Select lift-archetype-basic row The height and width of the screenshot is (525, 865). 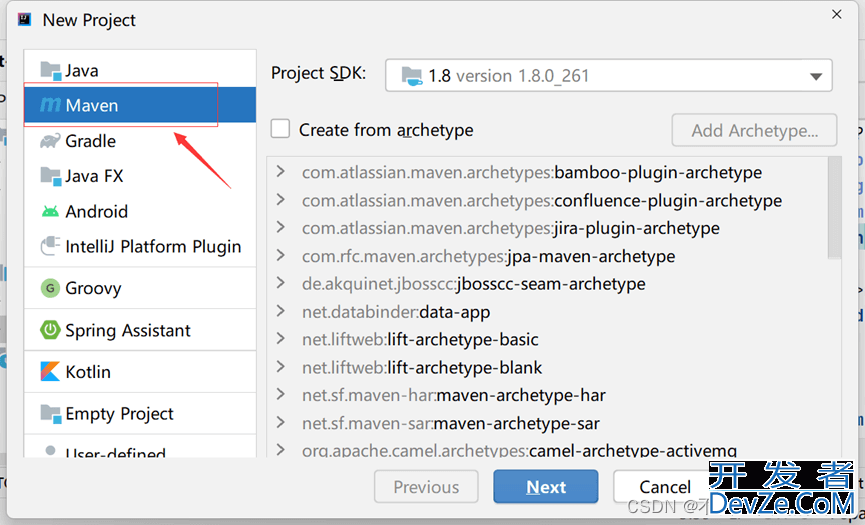pos(420,339)
